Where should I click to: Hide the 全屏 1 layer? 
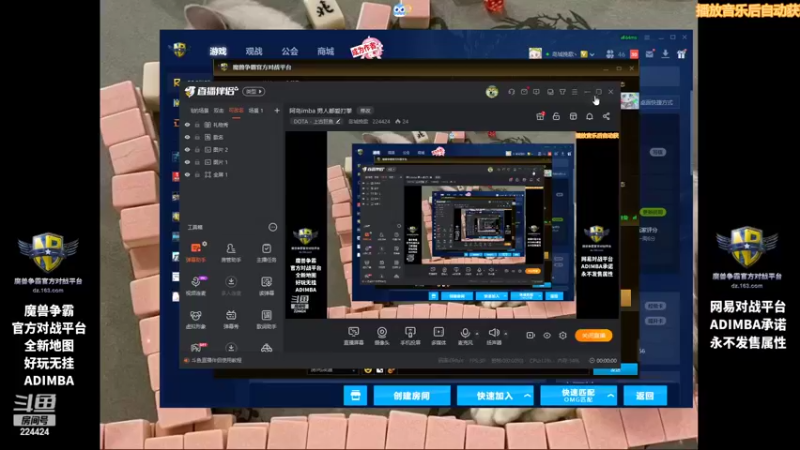(187, 174)
